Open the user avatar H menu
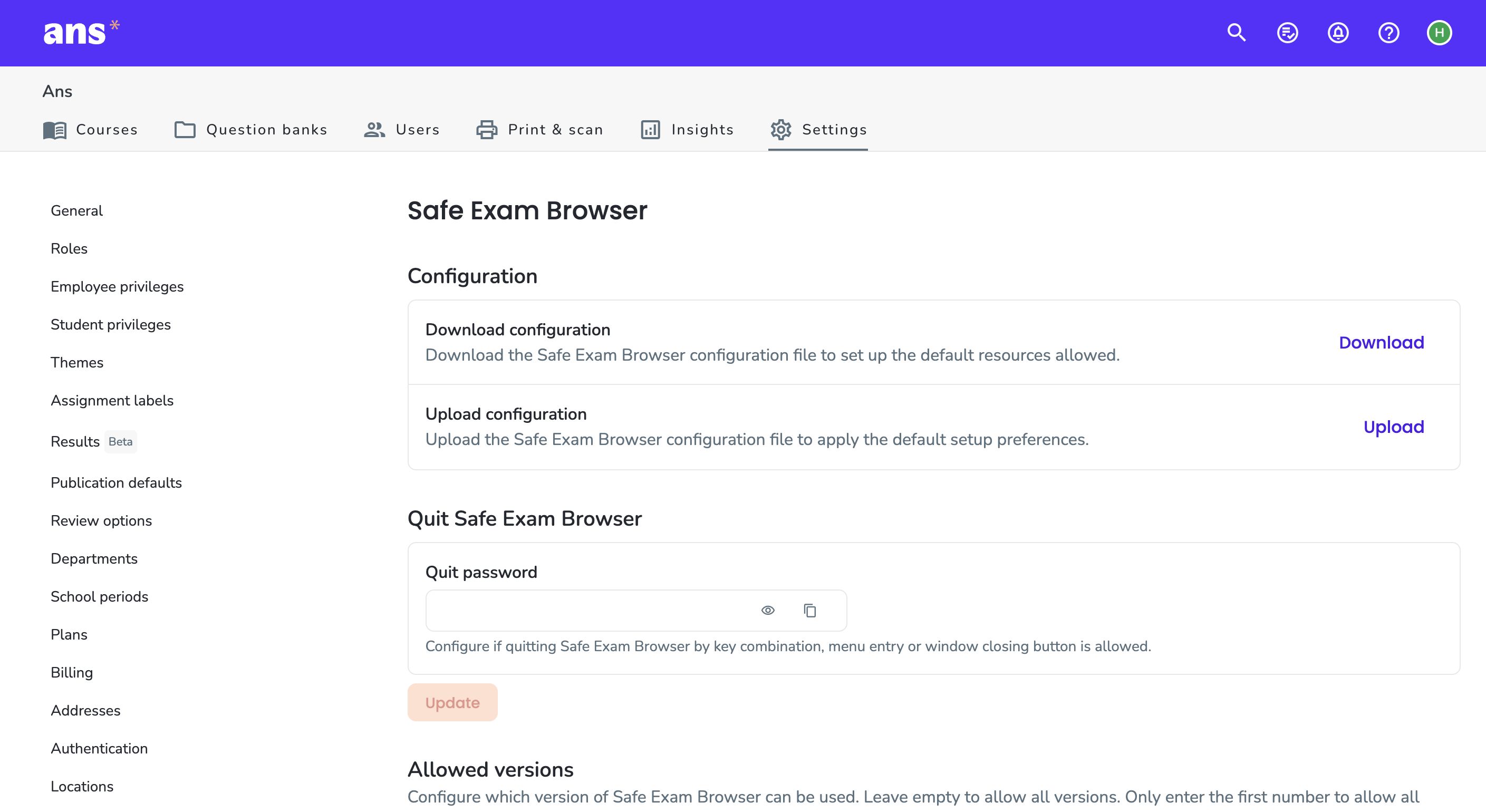This screenshot has height=812, width=1486. pos(1439,32)
